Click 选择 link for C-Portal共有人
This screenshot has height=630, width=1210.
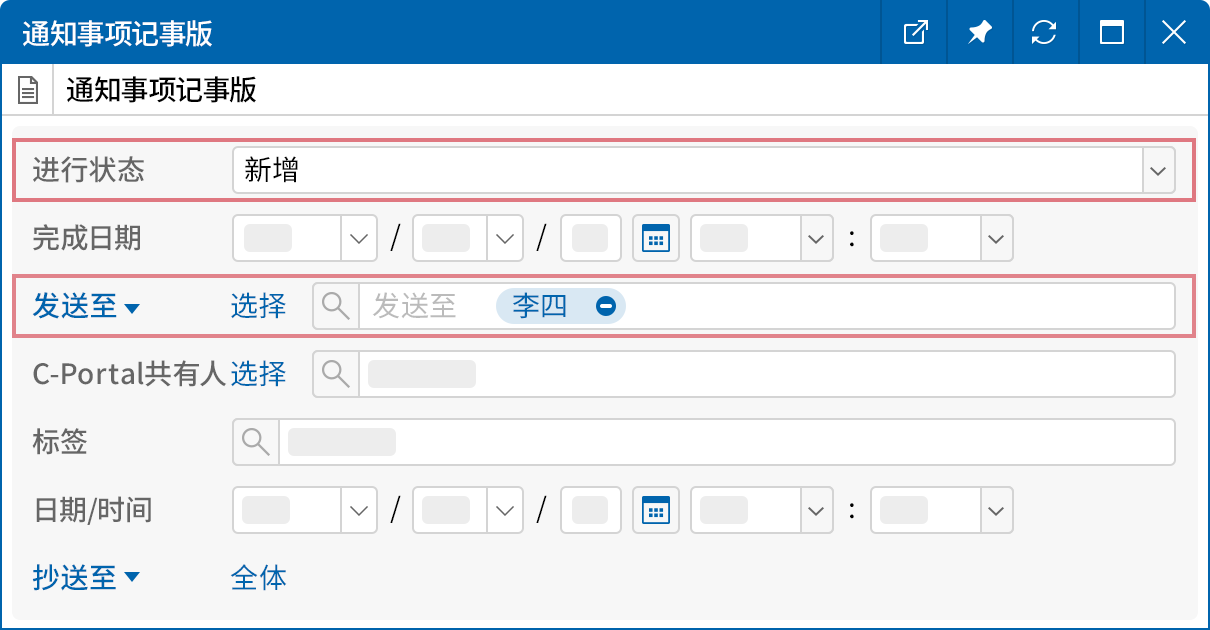258,374
